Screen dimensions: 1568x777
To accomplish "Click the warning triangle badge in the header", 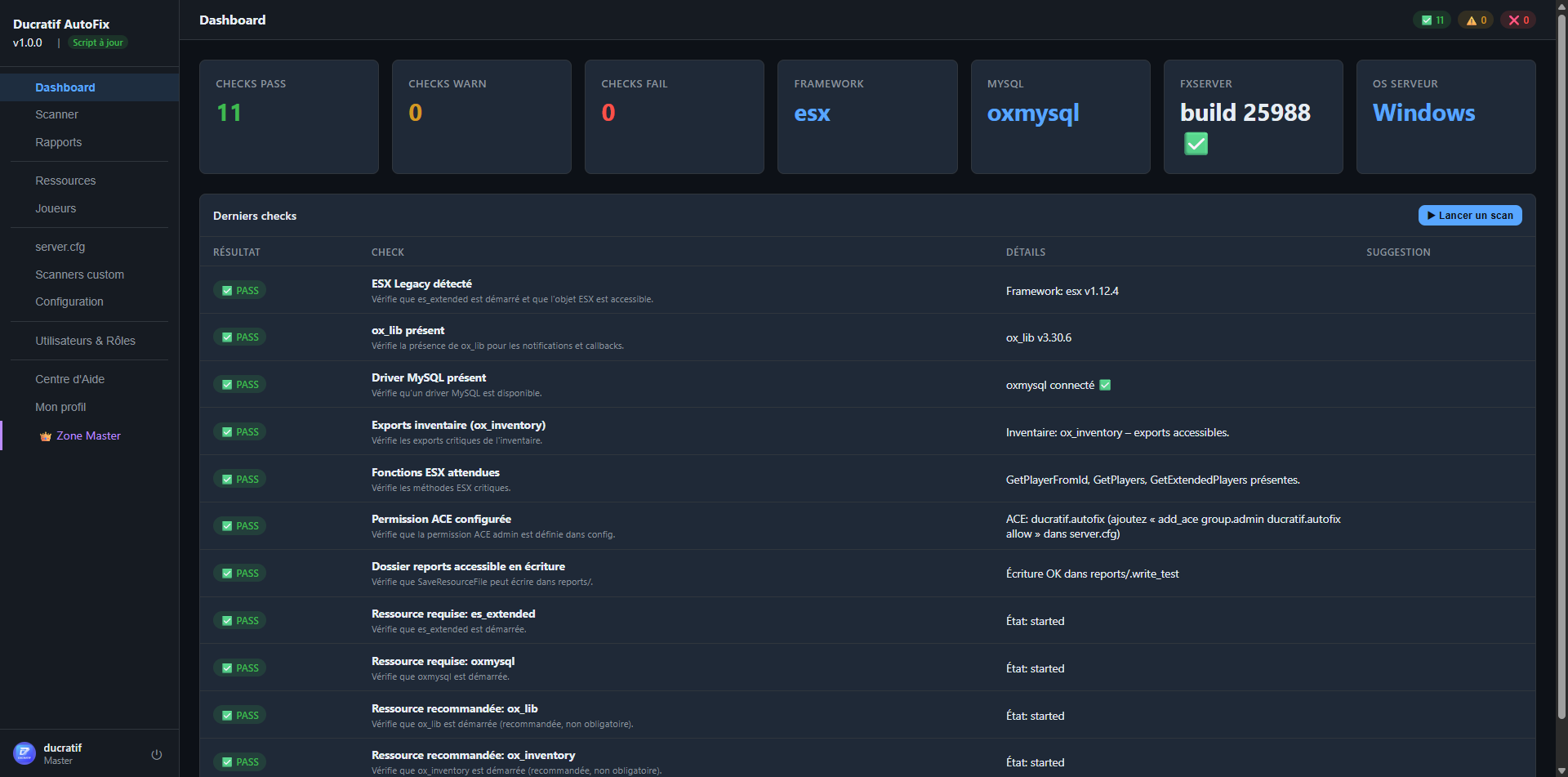I will 1475,20.
